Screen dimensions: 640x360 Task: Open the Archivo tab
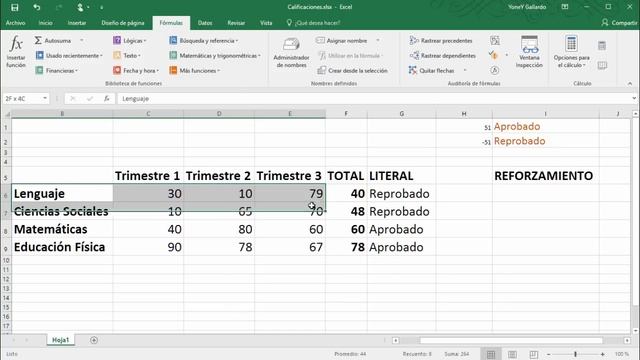click(16, 23)
